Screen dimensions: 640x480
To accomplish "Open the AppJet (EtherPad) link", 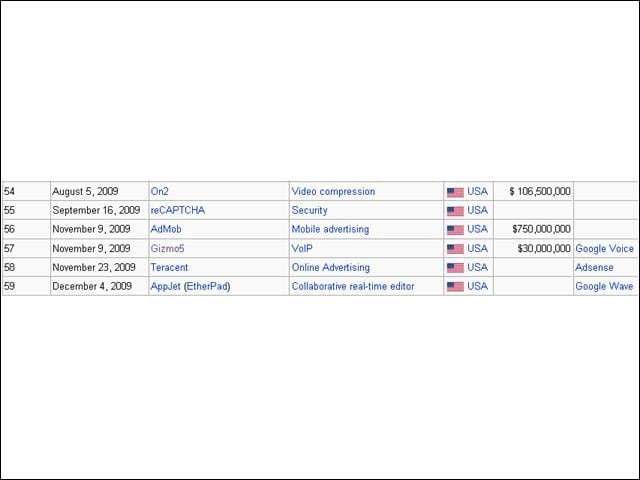I will tap(190, 286).
